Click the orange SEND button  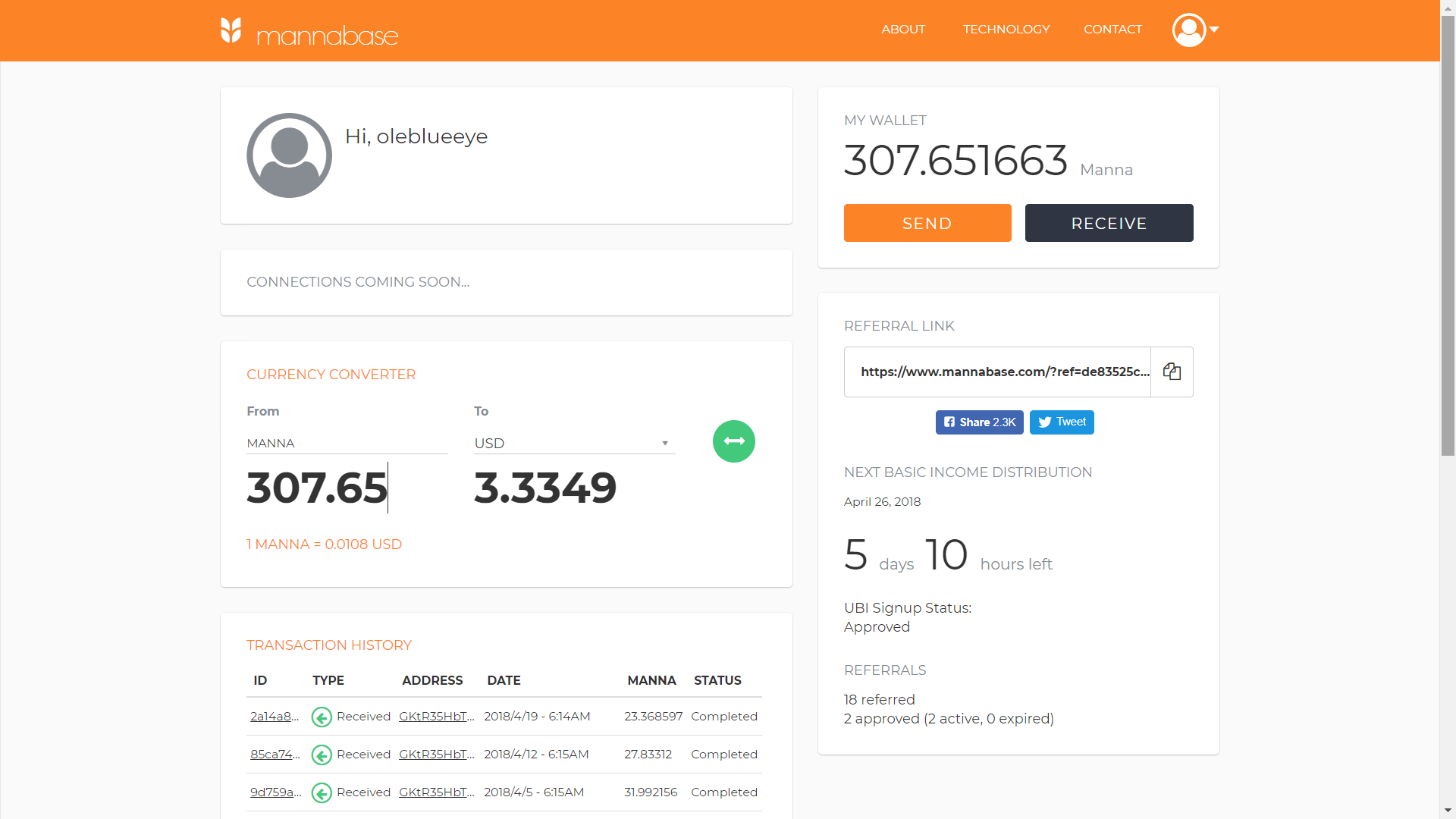click(927, 223)
